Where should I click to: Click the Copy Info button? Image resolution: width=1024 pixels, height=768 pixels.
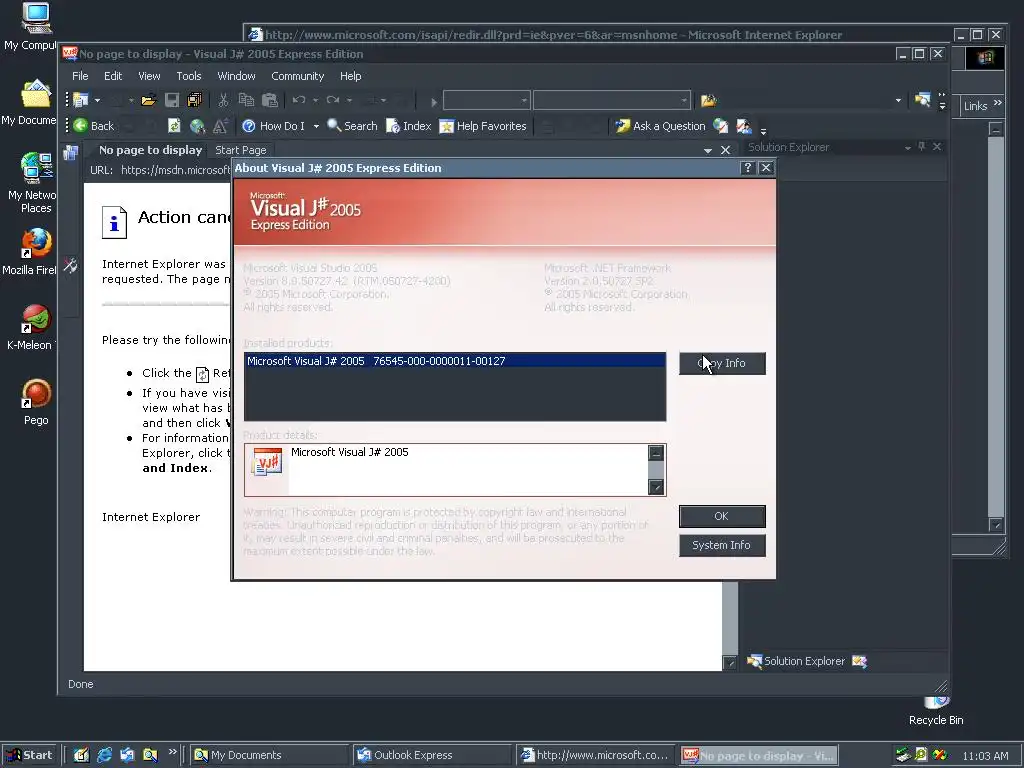[x=722, y=363]
